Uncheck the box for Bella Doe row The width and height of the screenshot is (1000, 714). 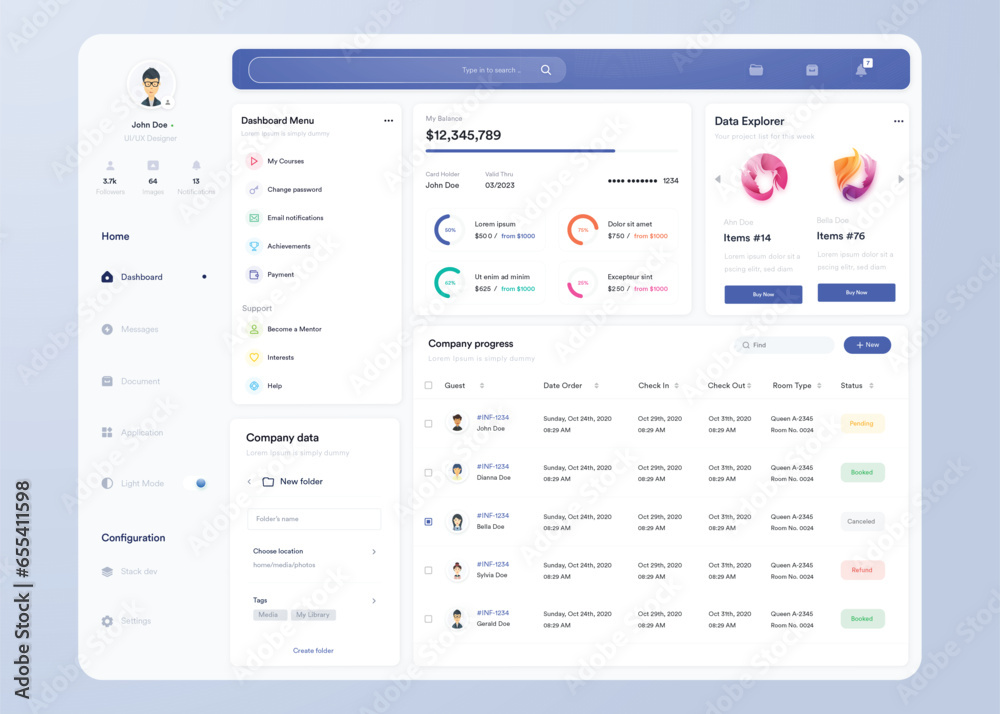click(429, 521)
